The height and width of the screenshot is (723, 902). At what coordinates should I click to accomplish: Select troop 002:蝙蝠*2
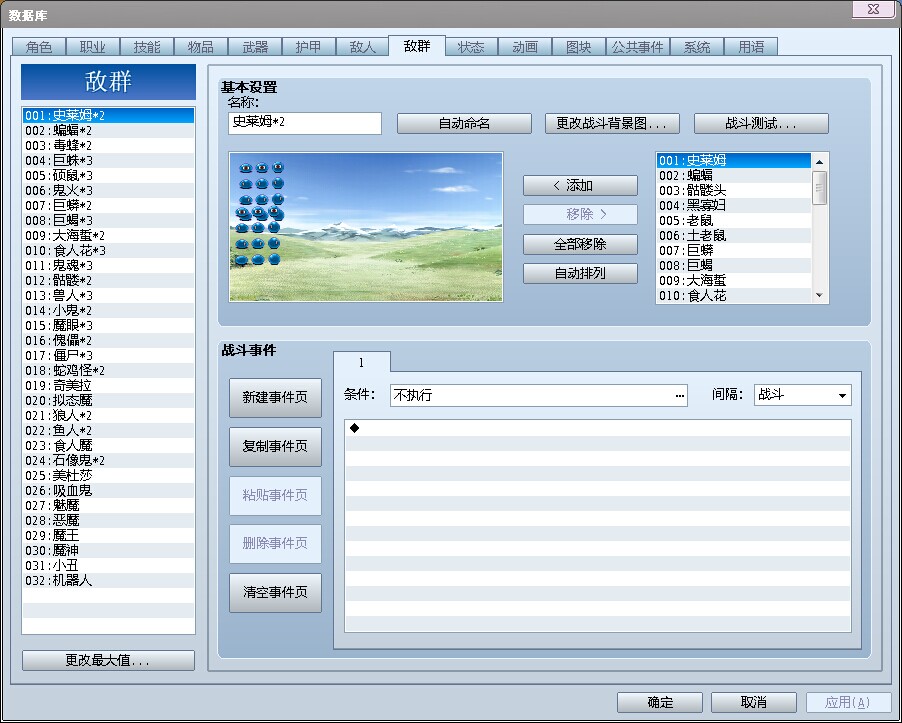pyautogui.click(x=108, y=131)
